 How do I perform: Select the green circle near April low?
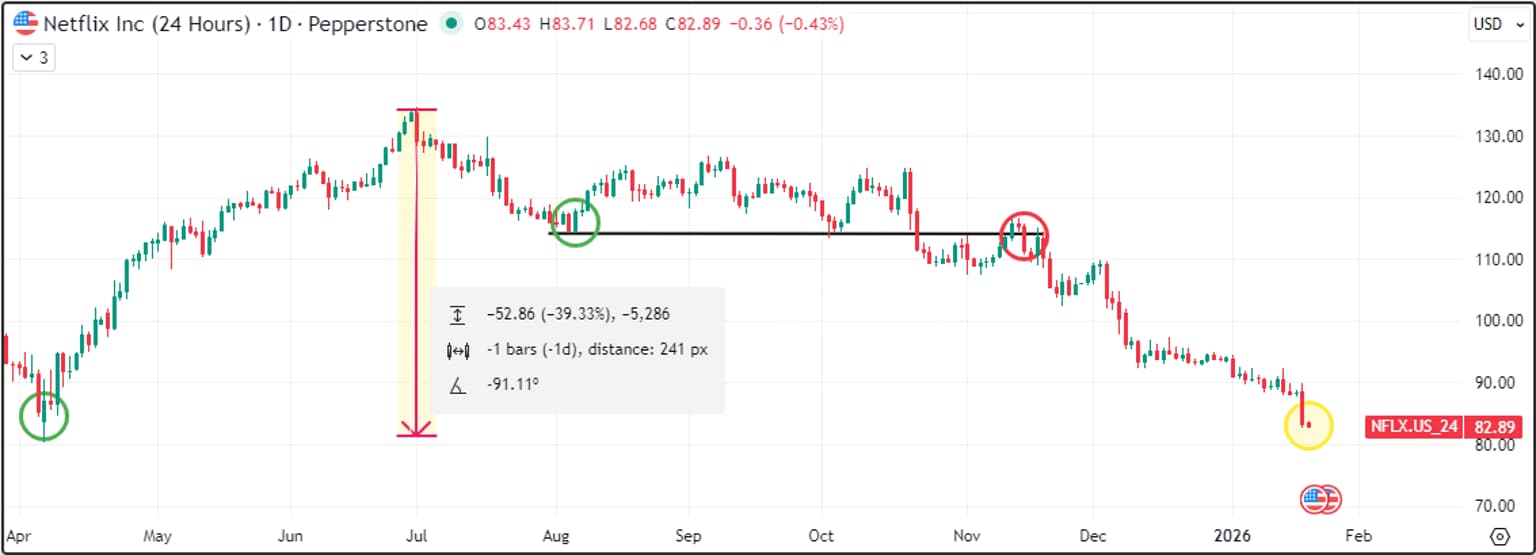pos(44,416)
